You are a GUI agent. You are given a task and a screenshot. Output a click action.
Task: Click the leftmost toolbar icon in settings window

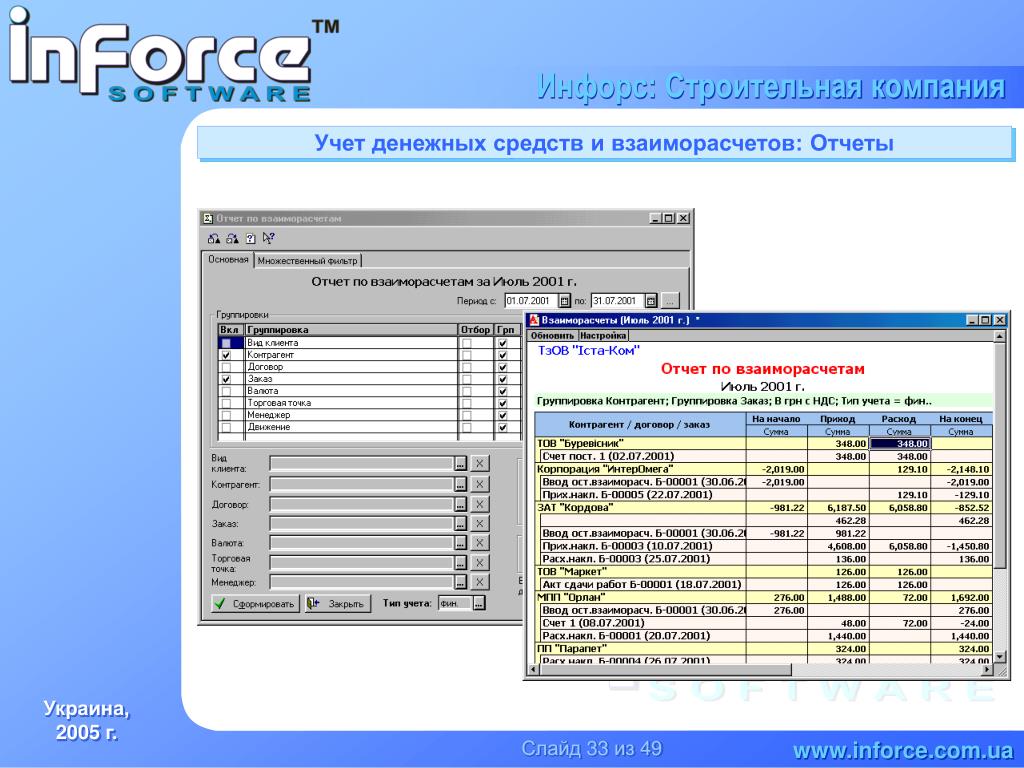tap(214, 238)
